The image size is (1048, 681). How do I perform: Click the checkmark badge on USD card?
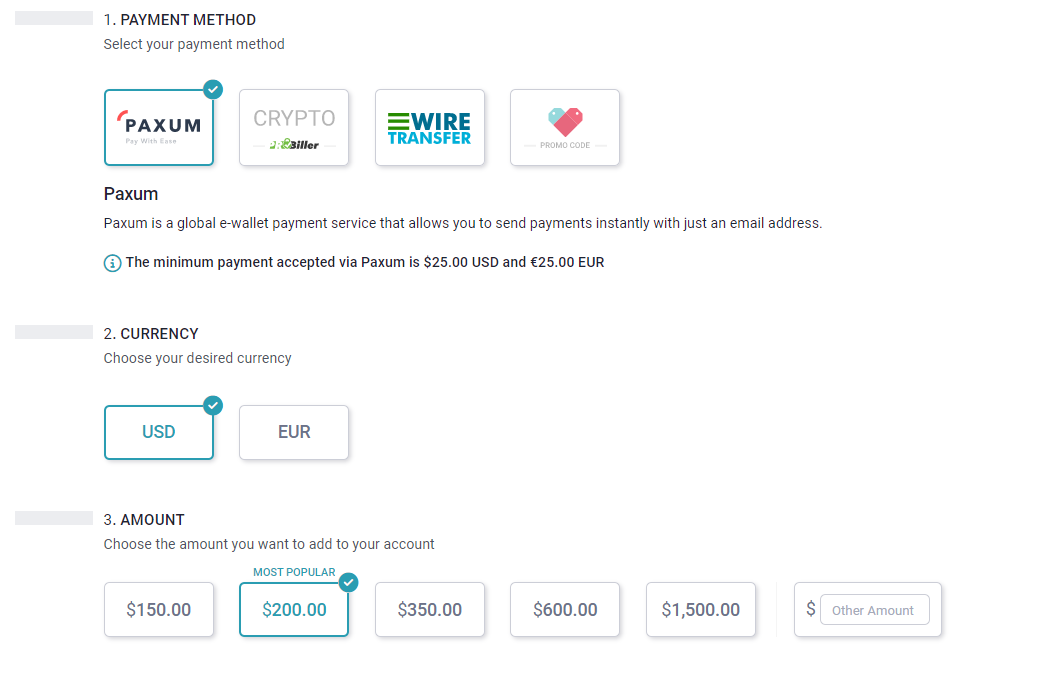(x=213, y=406)
